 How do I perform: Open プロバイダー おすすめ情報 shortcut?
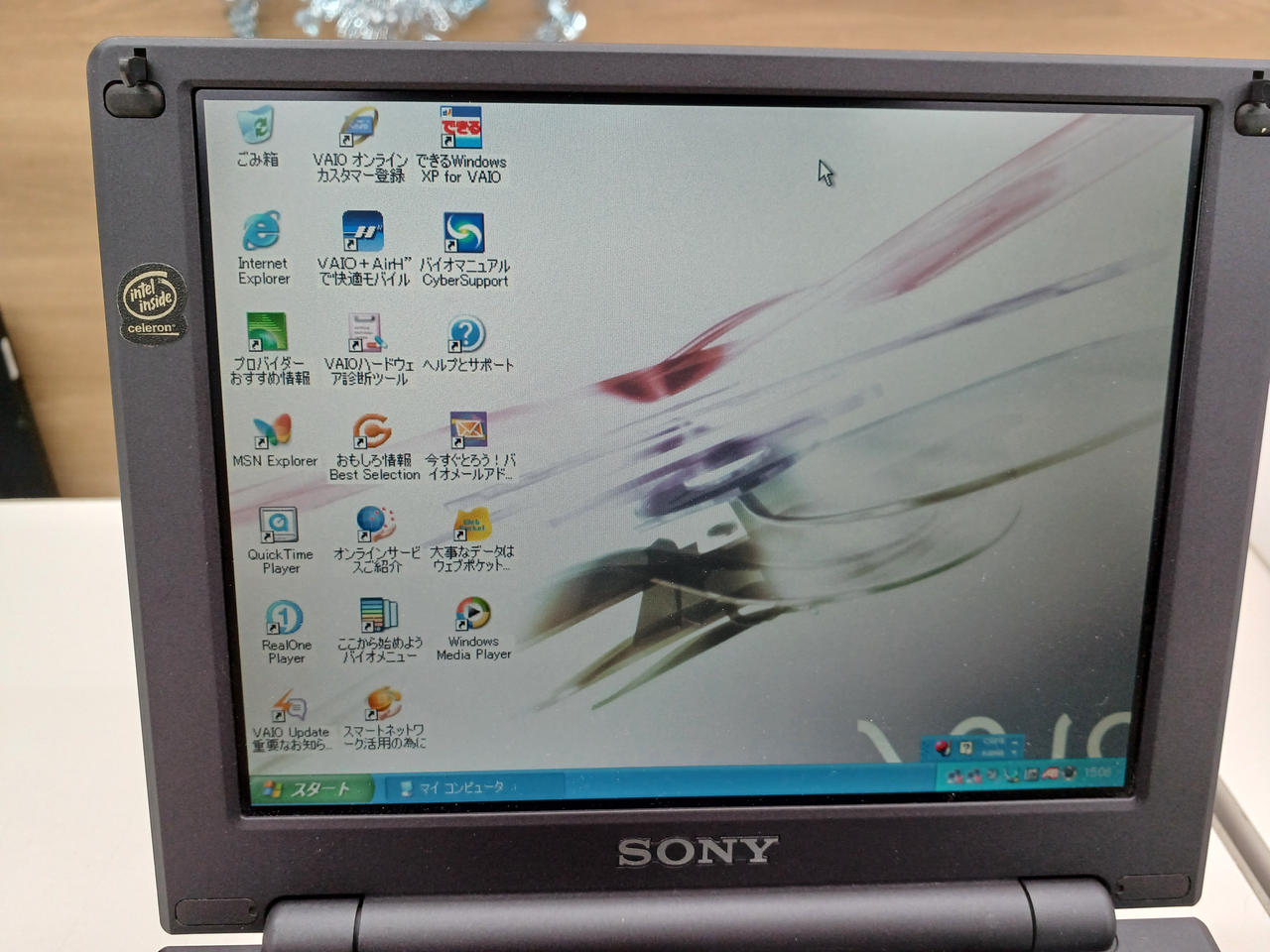[266, 333]
